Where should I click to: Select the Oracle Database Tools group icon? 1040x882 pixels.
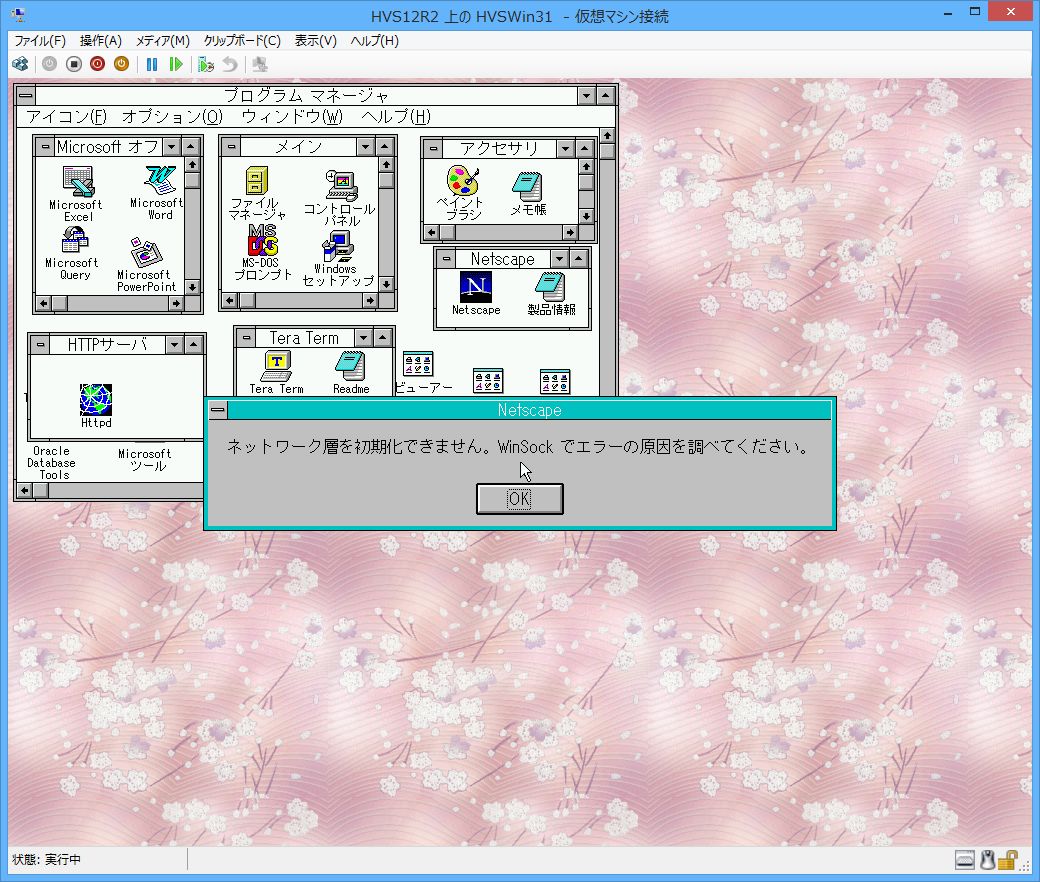pyautogui.click(x=51, y=463)
